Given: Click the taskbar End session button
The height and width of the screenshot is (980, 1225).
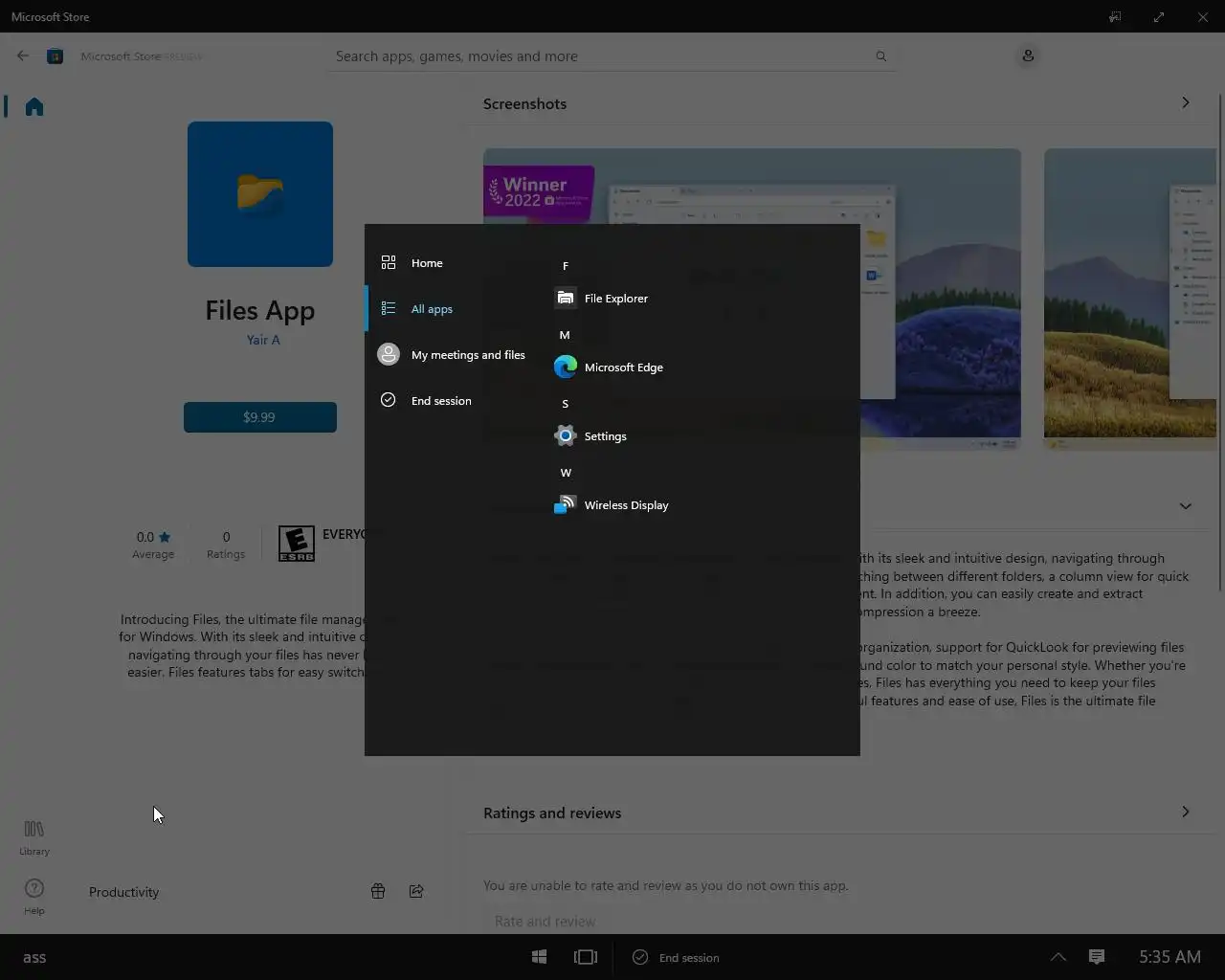Looking at the screenshot, I should 676,957.
